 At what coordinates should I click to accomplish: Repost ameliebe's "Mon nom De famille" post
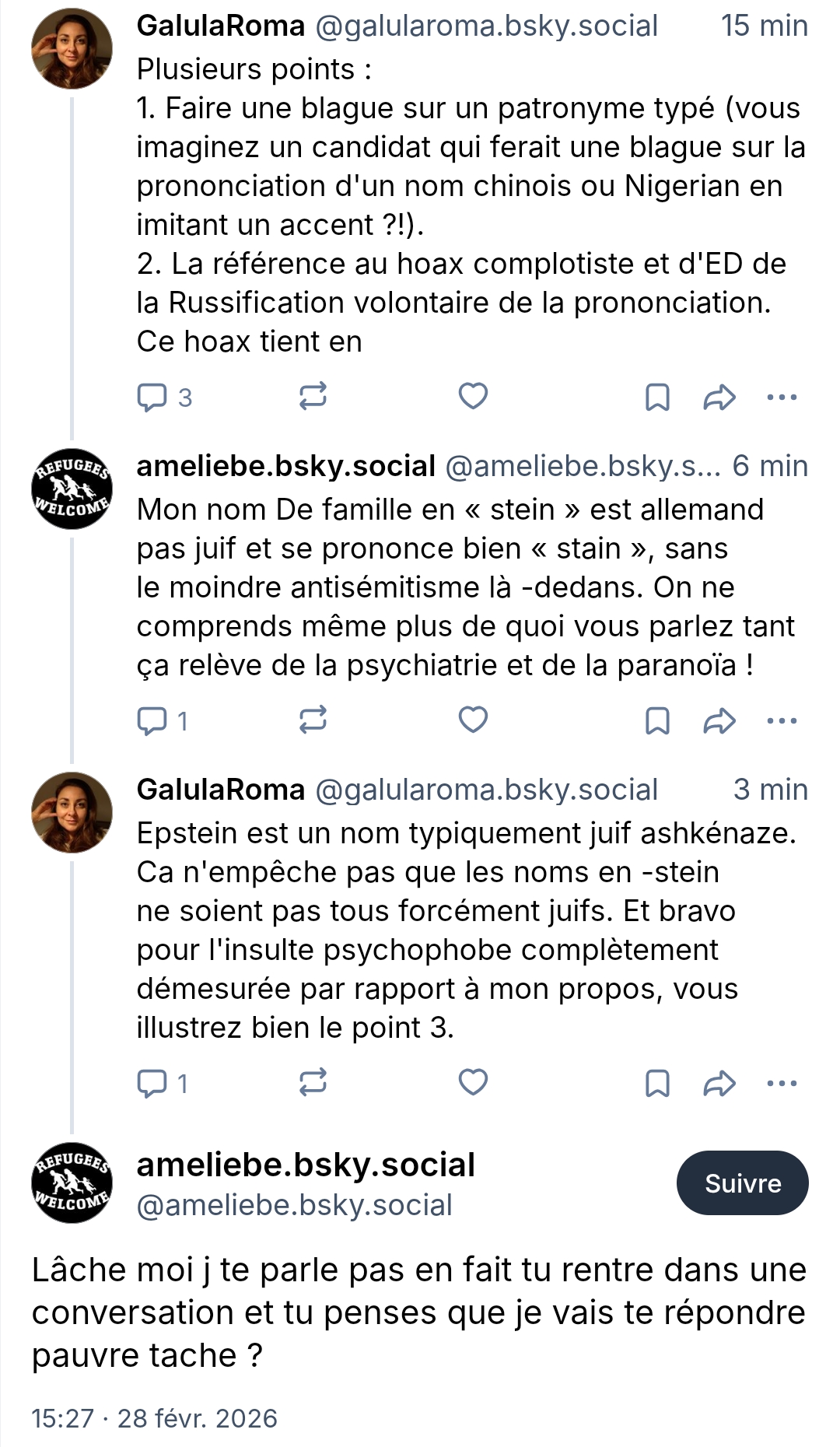pos(313,720)
